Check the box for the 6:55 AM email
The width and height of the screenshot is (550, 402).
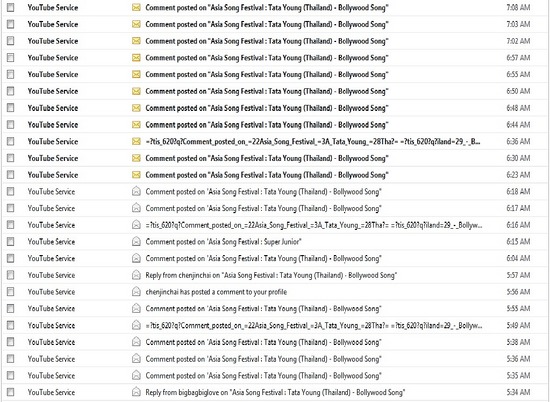tap(11, 74)
